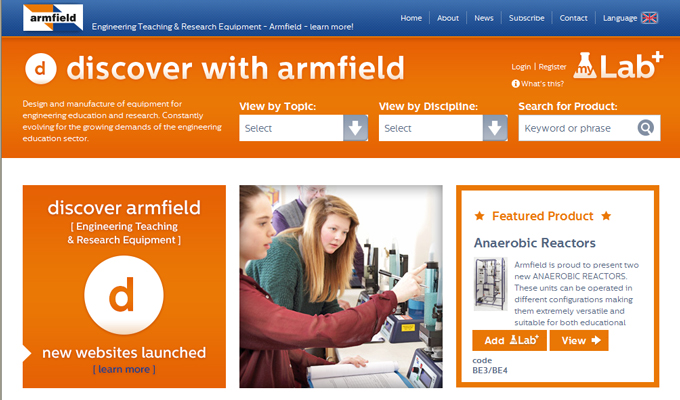
Task: Open the News page link
Action: coord(484,18)
